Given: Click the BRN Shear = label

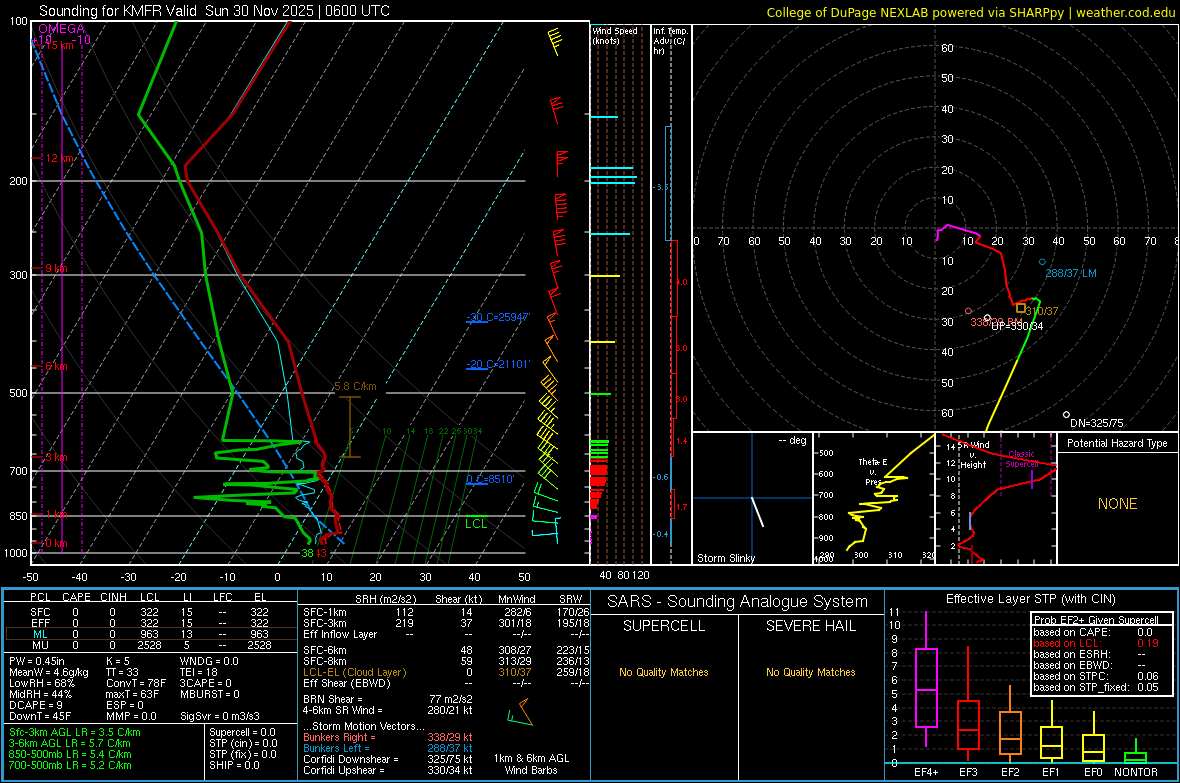Looking at the screenshot, I should (x=333, y=699).
